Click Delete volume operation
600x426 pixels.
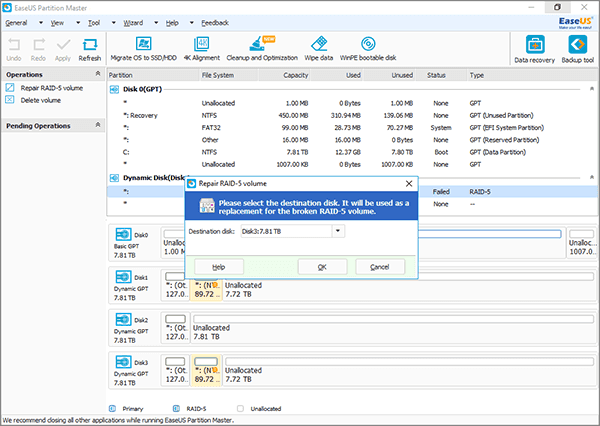(x=41, y=100)
